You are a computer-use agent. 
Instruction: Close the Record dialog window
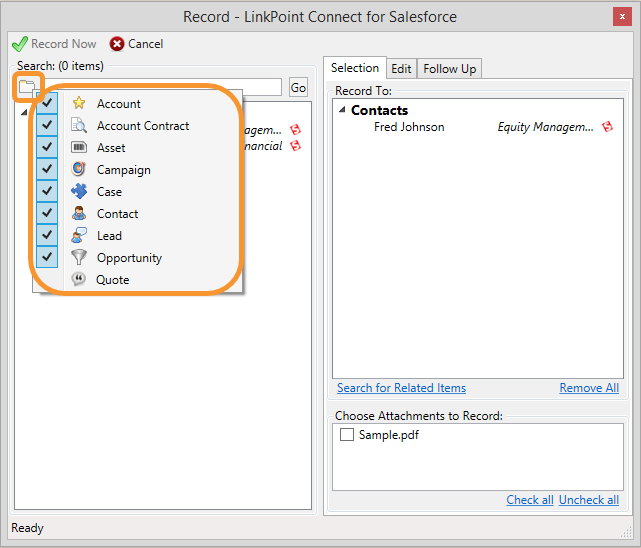click(622, 17)
